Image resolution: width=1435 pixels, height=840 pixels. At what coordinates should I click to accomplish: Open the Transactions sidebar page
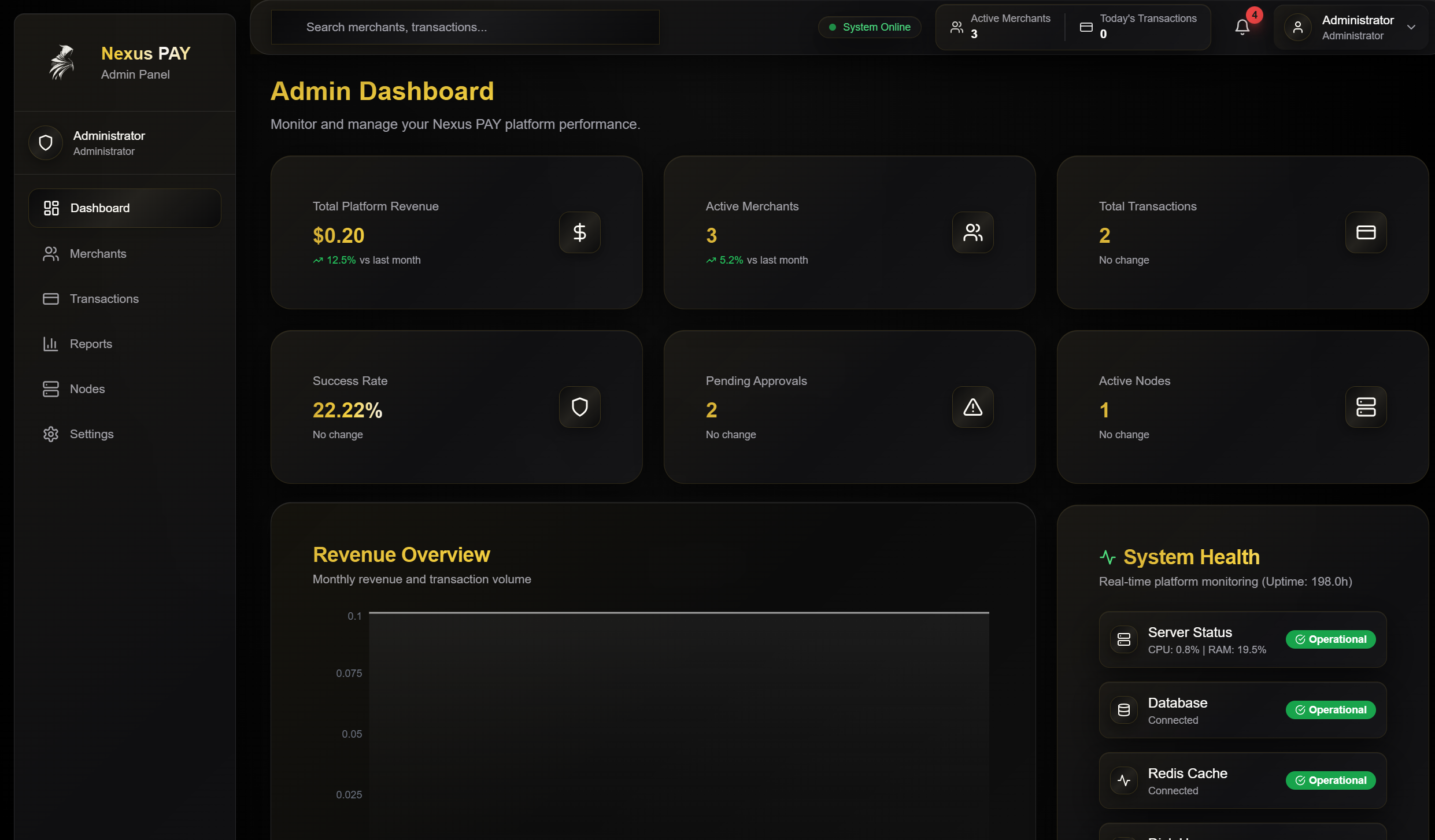(104, 299)
